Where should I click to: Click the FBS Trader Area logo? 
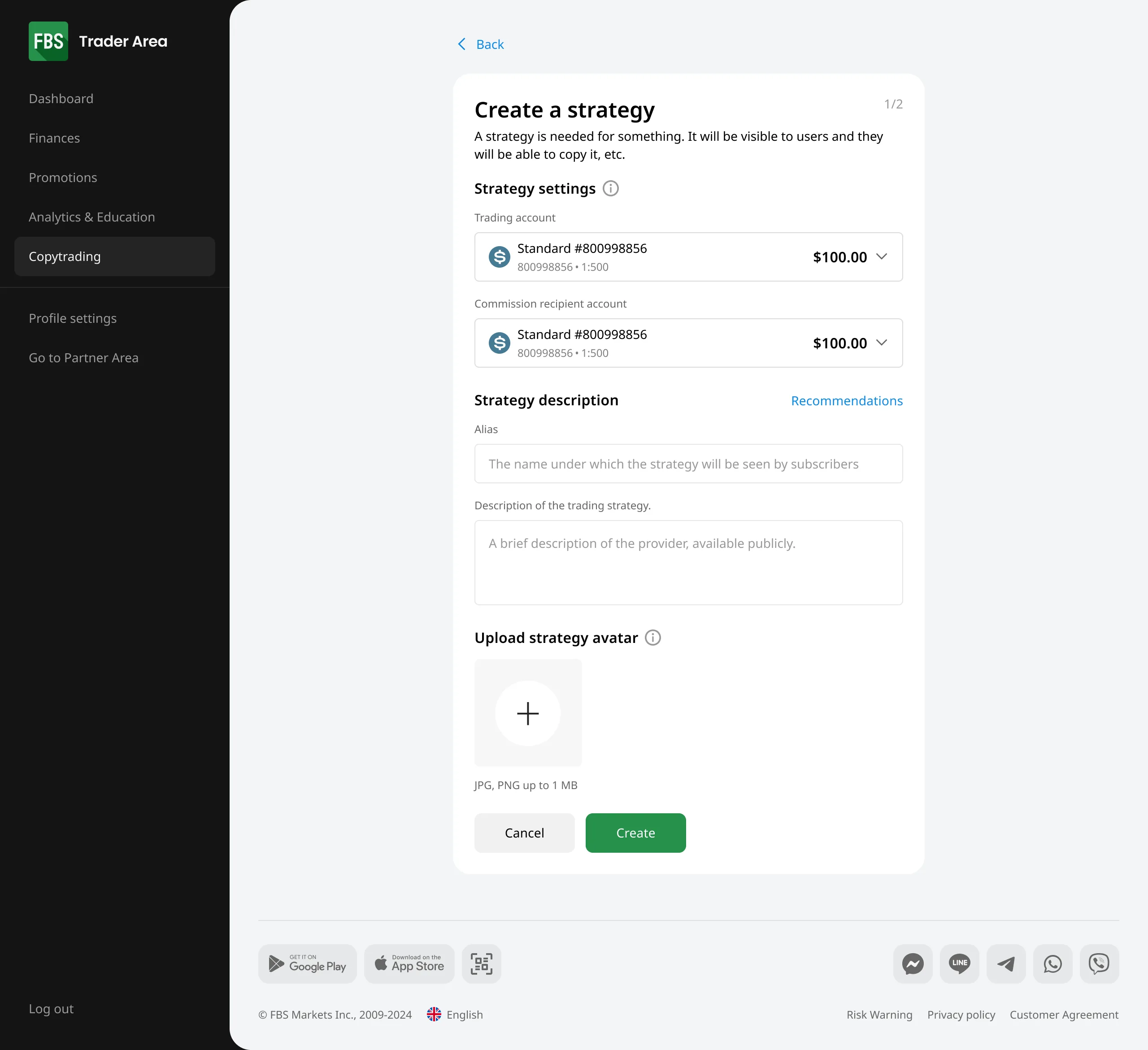98,40
